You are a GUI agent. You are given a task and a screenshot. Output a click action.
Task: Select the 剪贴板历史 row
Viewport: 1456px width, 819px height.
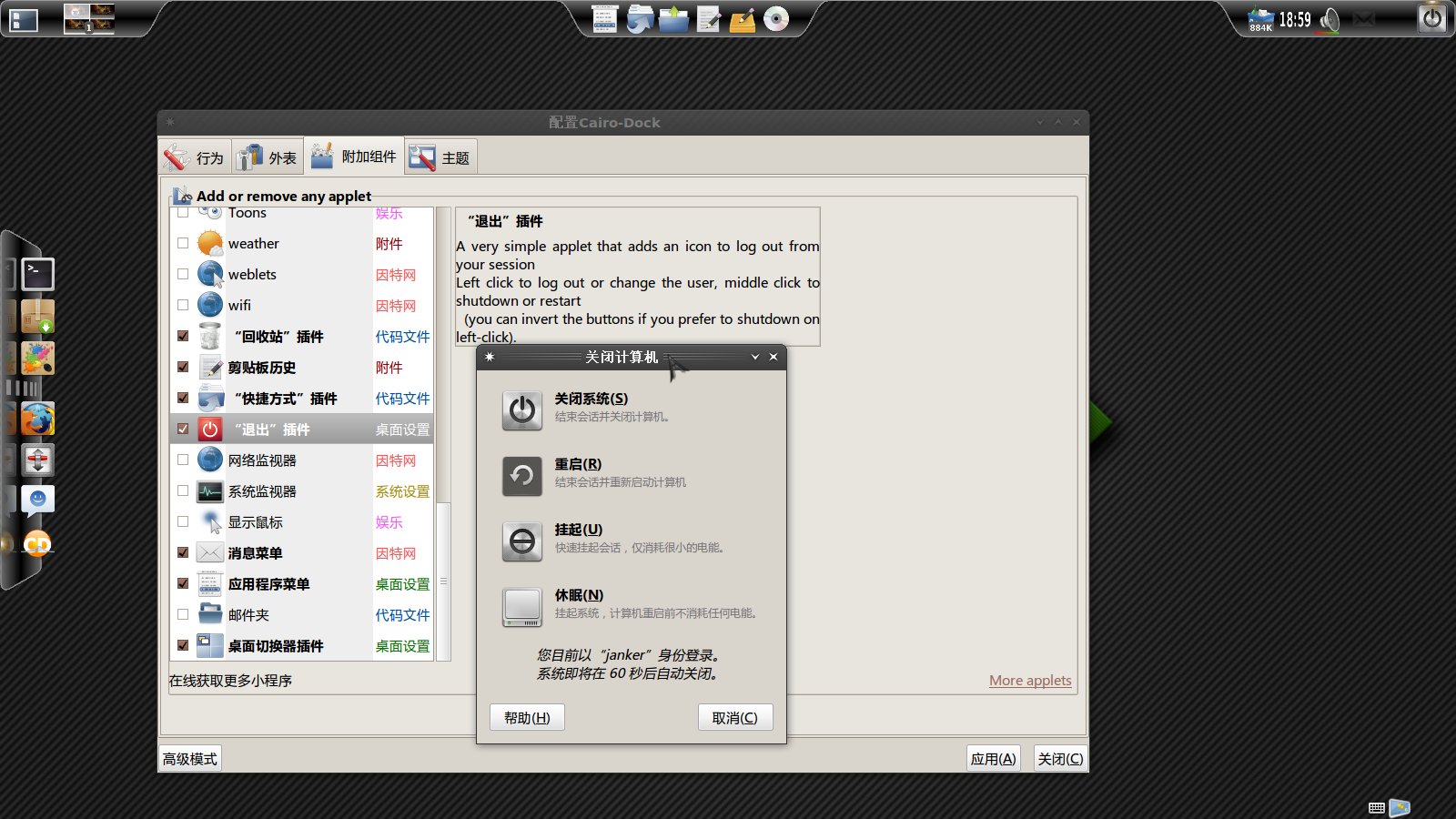click(302, 367)
